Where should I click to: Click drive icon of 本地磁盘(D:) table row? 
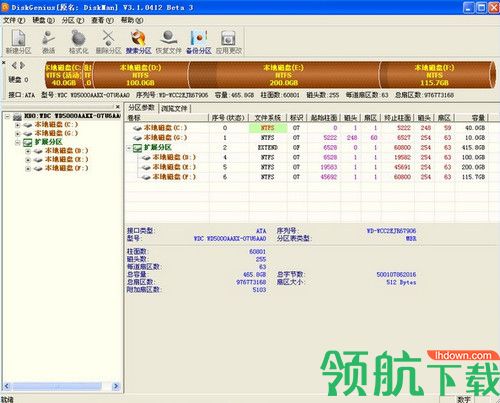point(146,157)
